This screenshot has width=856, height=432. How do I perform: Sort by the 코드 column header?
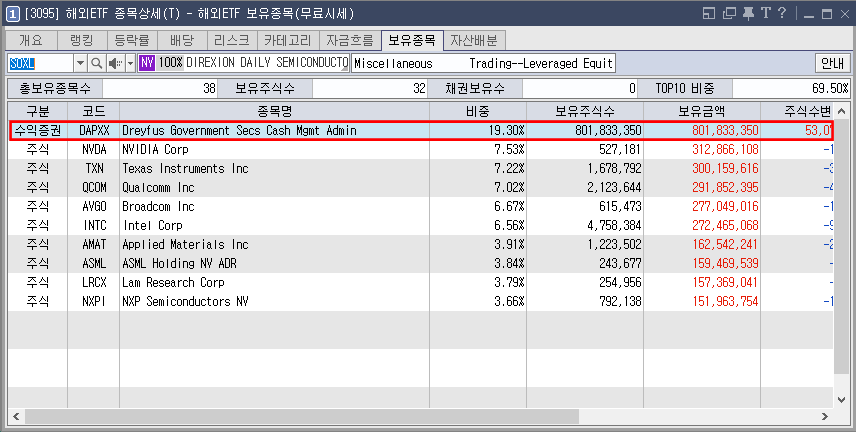94,111
